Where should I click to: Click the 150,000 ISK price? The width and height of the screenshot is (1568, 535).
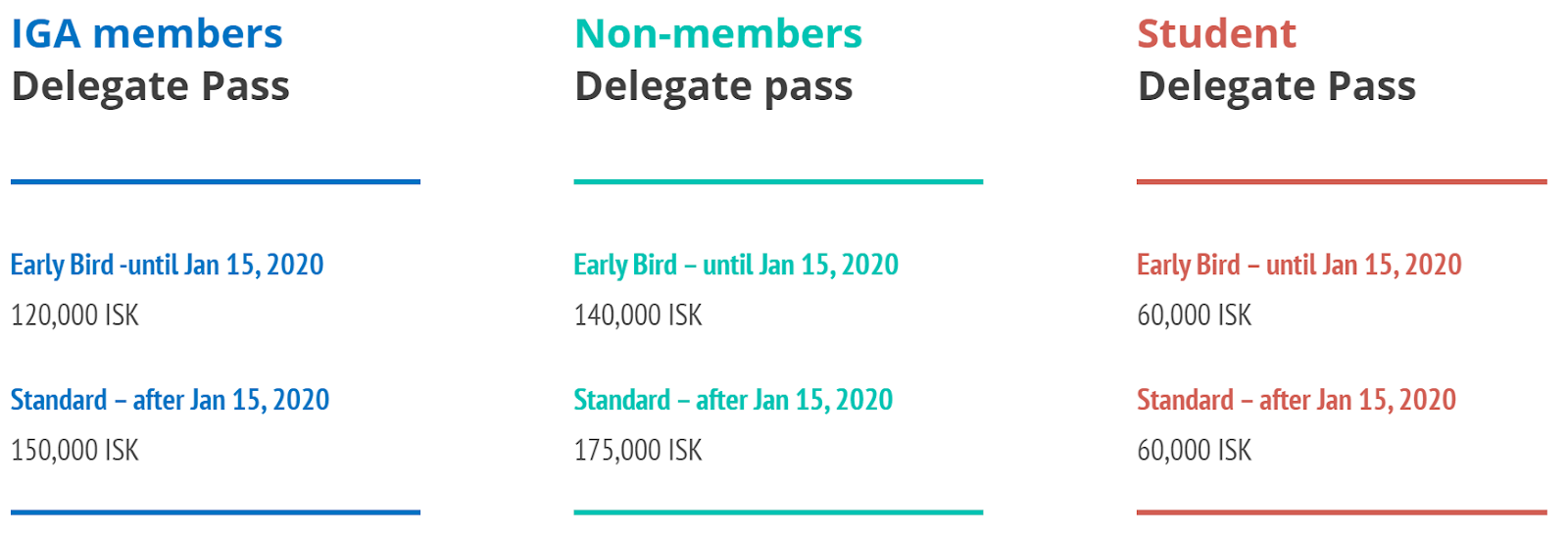[74, 451]
